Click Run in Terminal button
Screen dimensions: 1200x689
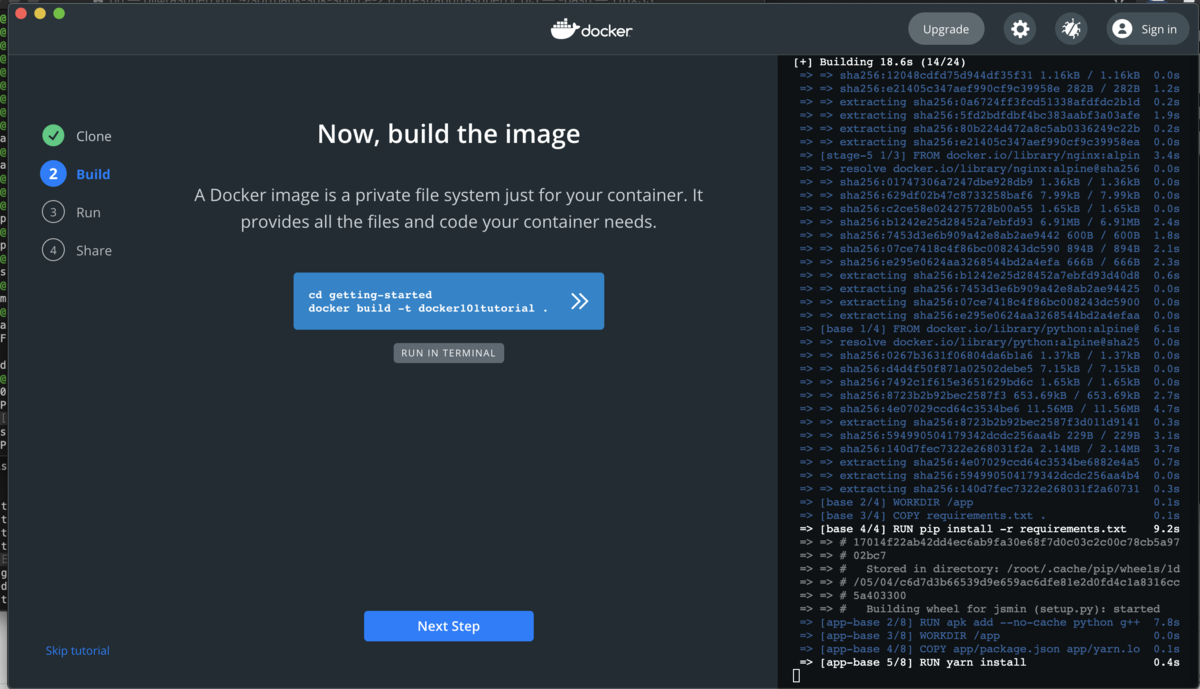(448, 353)
